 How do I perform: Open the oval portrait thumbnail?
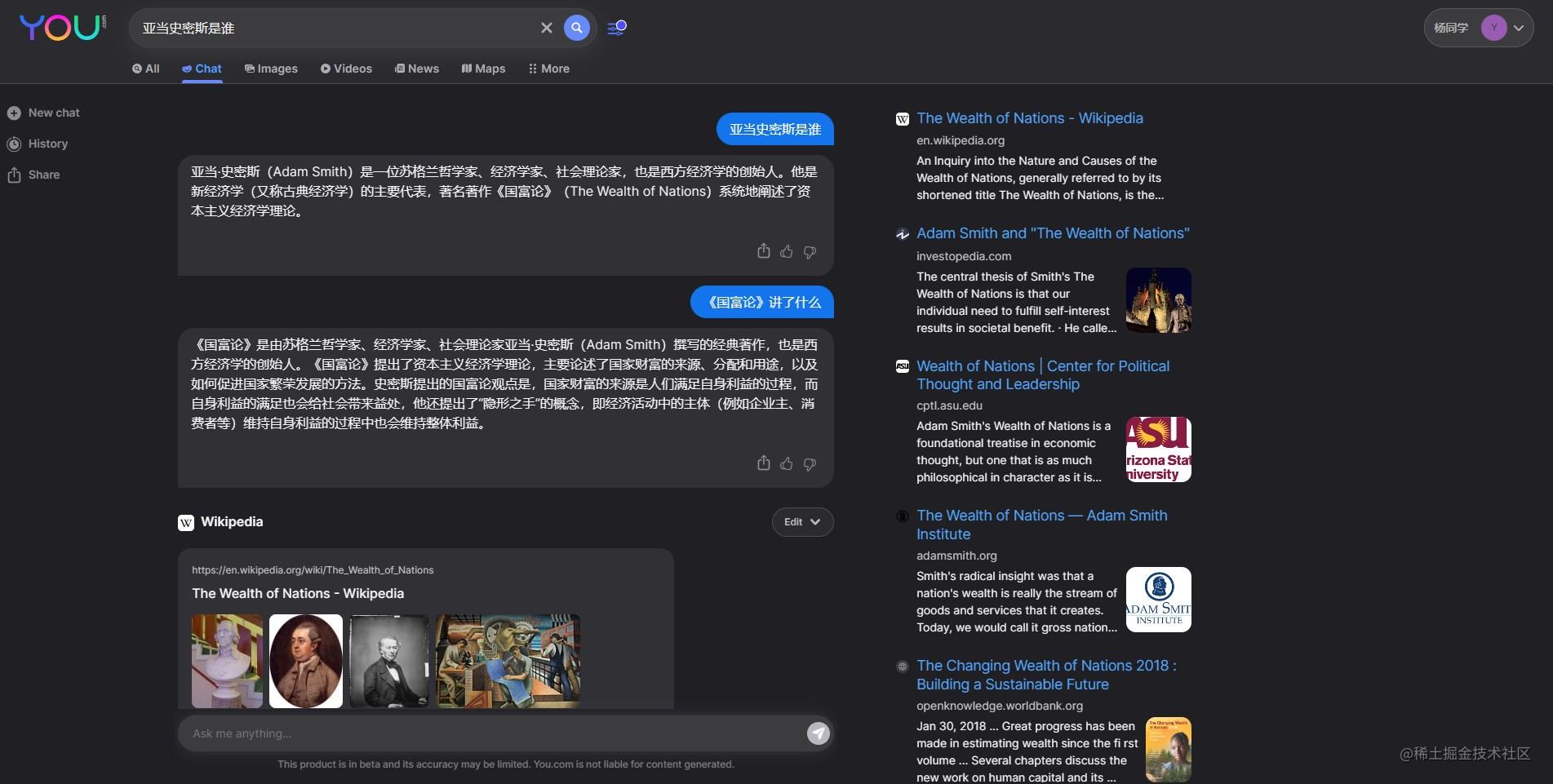306,661
